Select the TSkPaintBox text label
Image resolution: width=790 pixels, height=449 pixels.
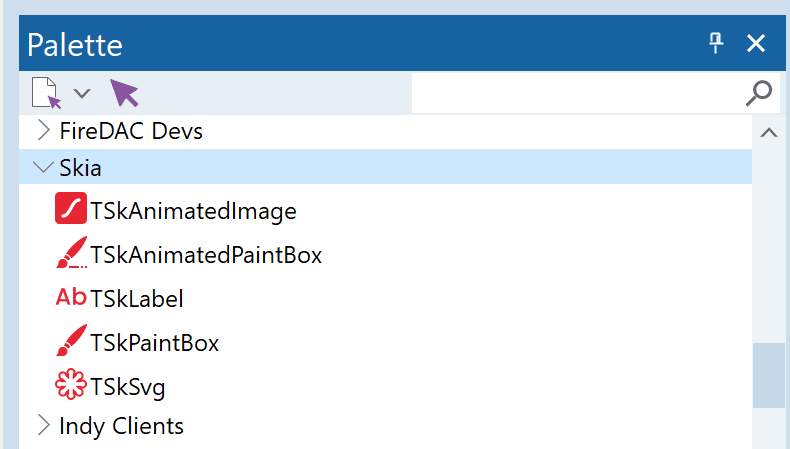click(x=155, y=343)
